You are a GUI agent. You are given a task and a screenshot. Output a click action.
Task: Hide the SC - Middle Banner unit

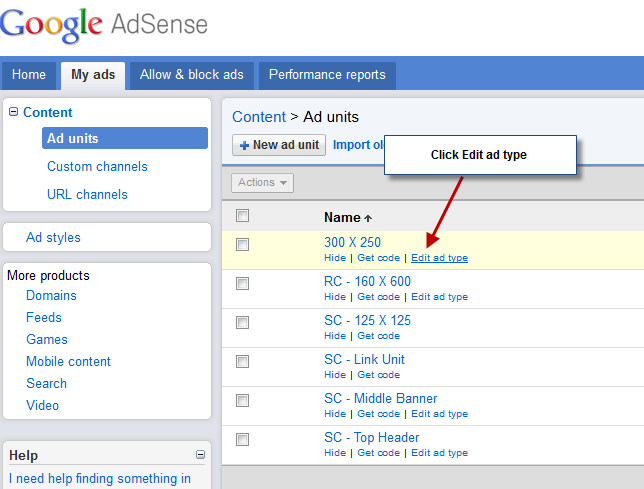click(335, 414)
